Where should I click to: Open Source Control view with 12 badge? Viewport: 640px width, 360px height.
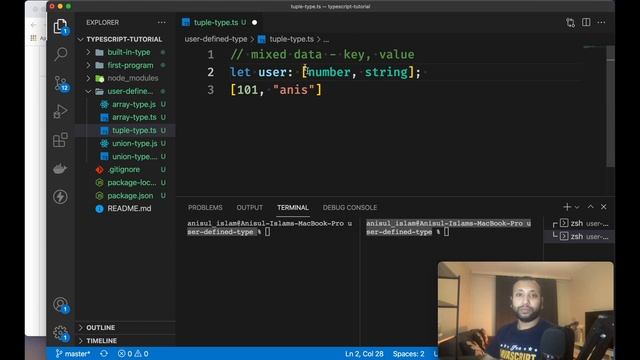click(61, 83)
